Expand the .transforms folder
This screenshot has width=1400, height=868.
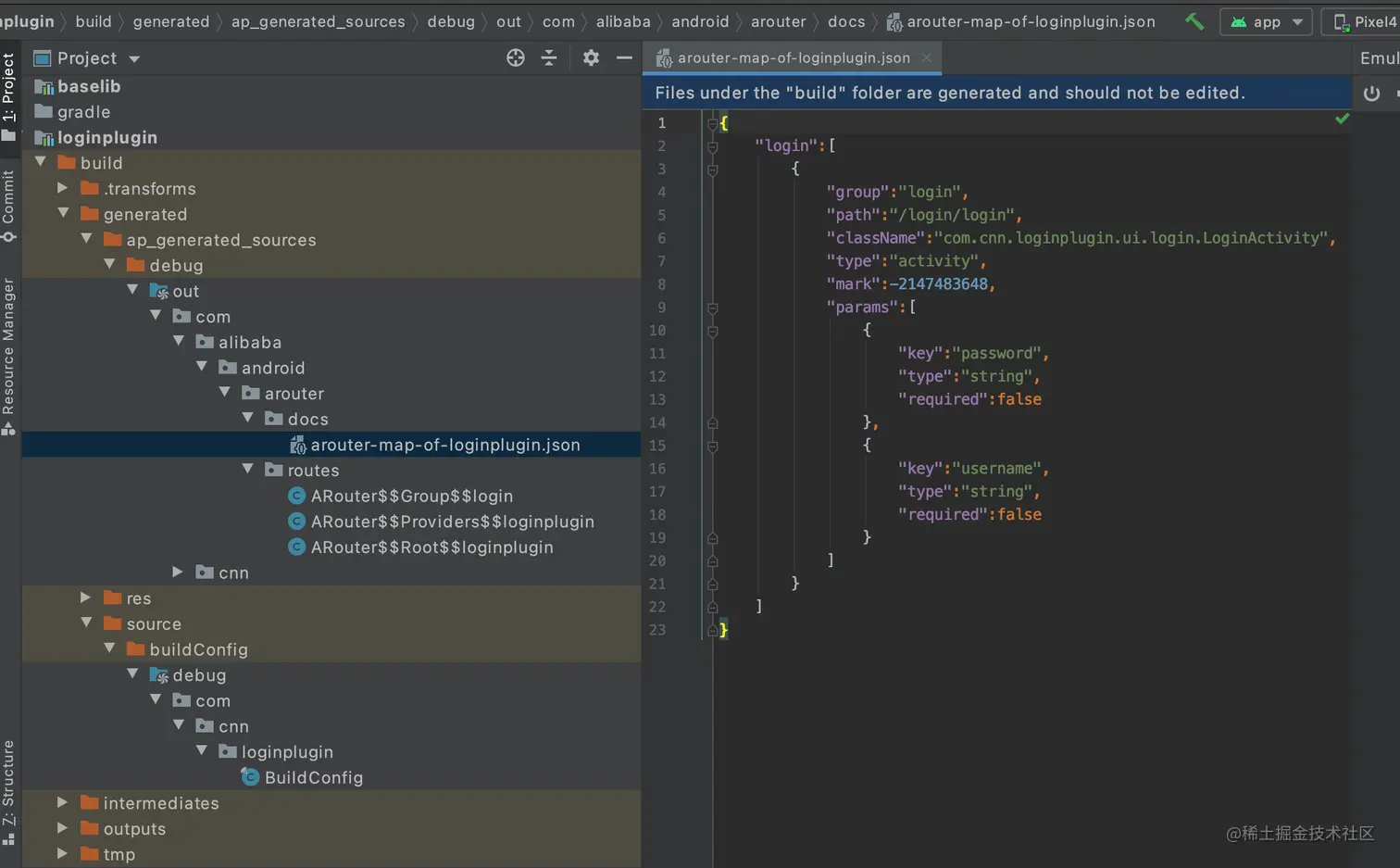tap(63, 188)
